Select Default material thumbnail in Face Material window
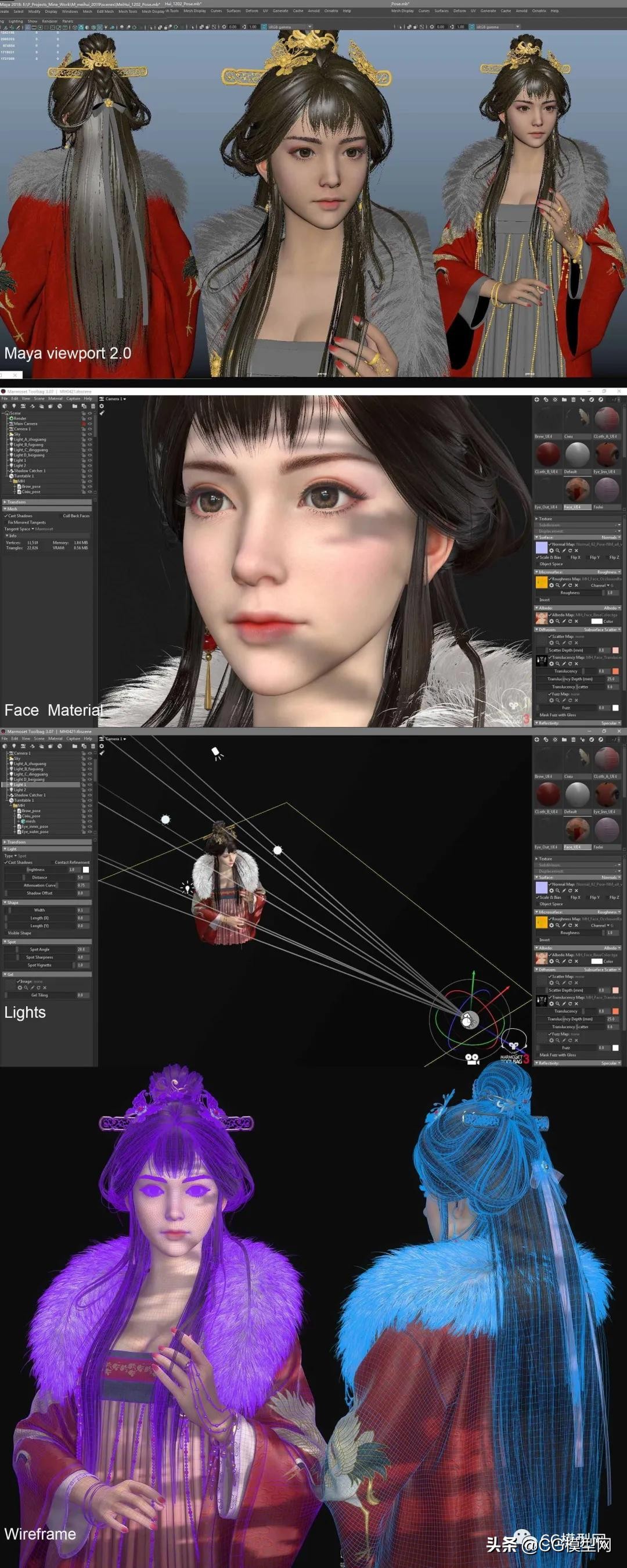The image size is (627, 1568). (x=578, y=454)
